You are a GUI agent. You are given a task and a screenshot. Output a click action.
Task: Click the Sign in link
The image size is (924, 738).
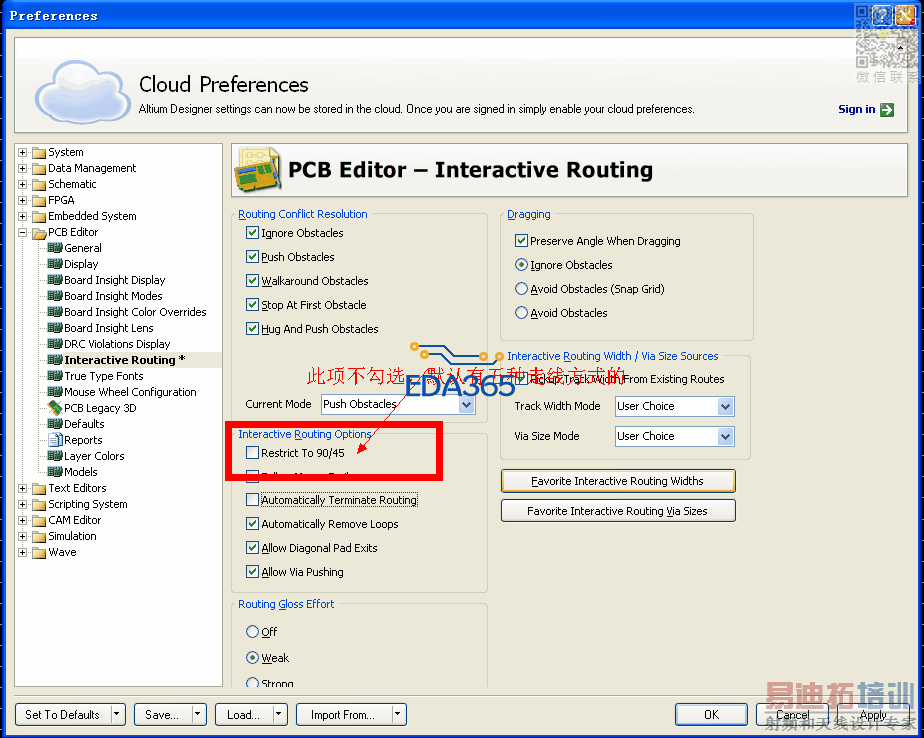[x=856, y=109]
